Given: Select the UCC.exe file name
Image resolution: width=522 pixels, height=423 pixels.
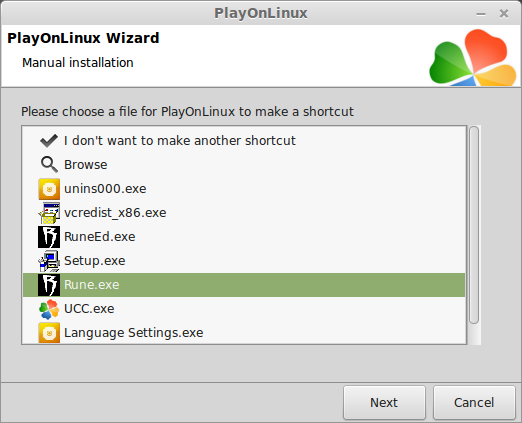Looking at the screenshot, I should click(x=89, y=309).
